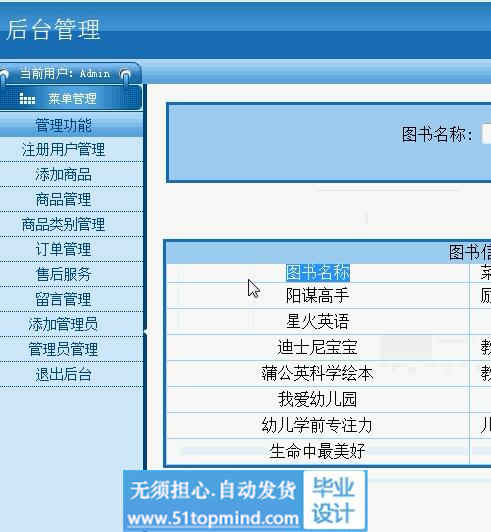The image size is (491, 532).
Task: Click 退出后台 to log out
Action: point(63,375)
